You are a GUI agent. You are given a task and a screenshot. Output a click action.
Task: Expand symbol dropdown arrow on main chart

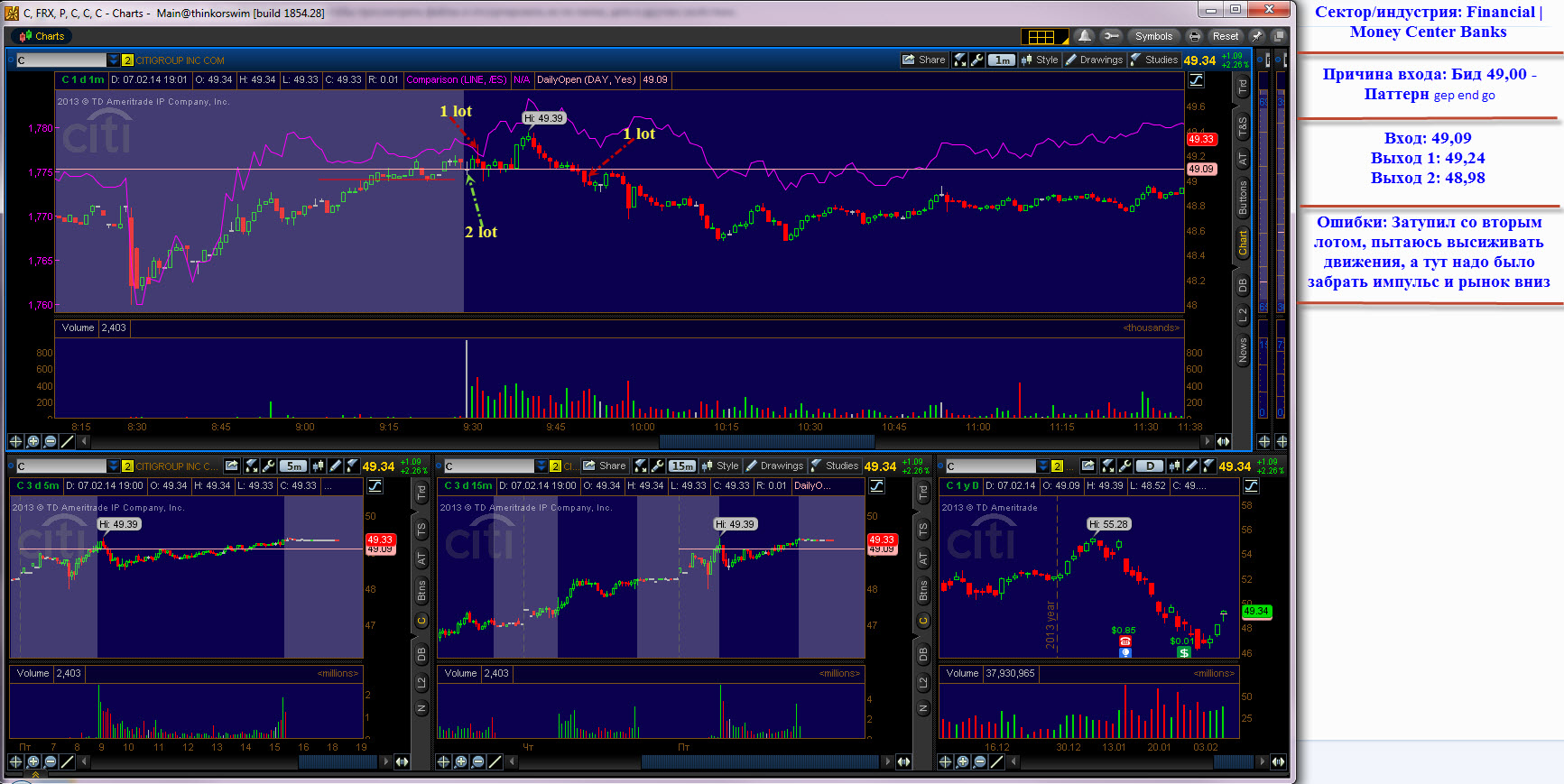[113, 60]
